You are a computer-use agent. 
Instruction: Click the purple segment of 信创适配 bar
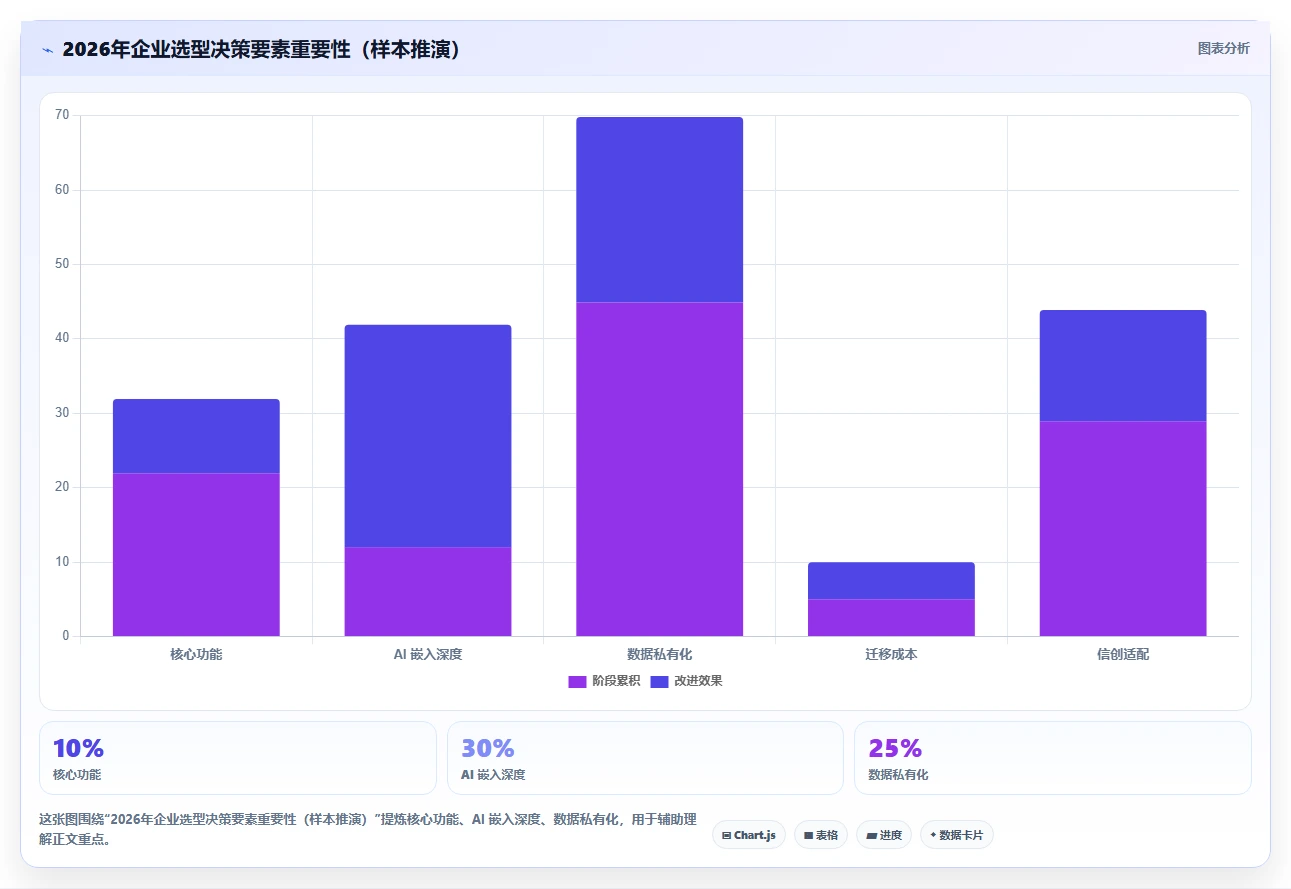point(1123,528)
